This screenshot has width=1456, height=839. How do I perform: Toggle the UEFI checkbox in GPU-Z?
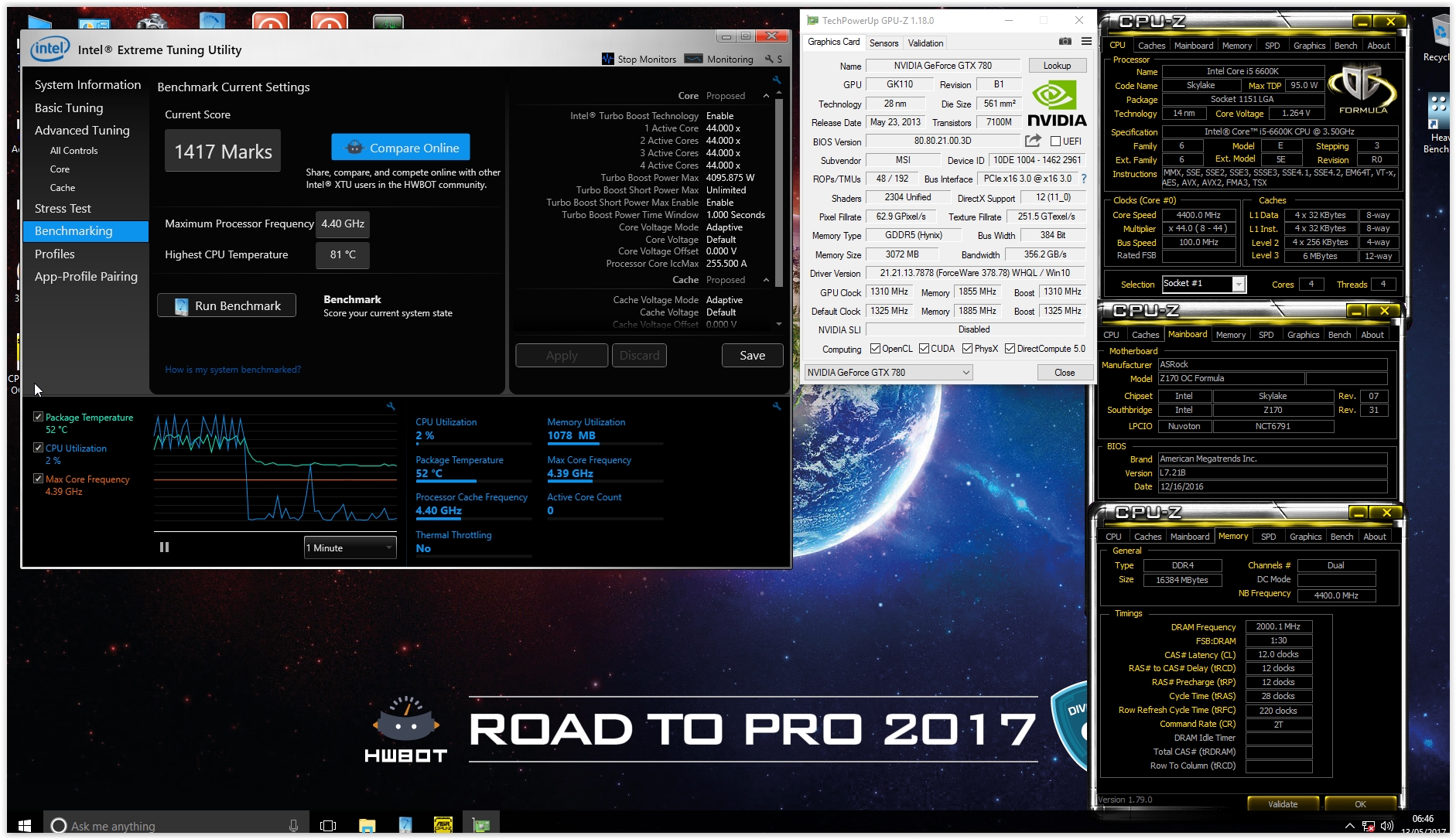pos(1055,141)
